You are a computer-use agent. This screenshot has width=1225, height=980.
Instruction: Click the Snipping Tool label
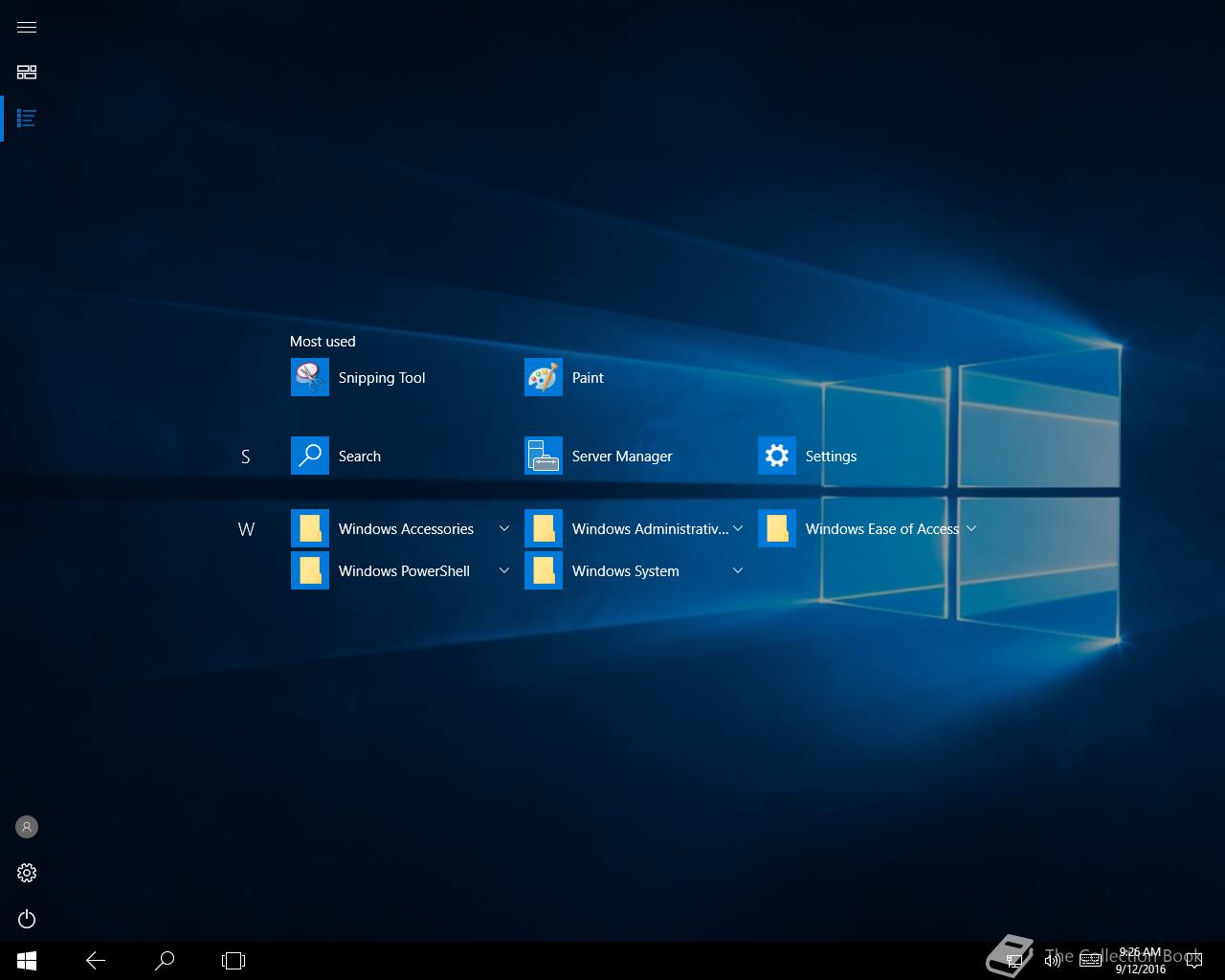pyautogui.click(x=382, y=378)
